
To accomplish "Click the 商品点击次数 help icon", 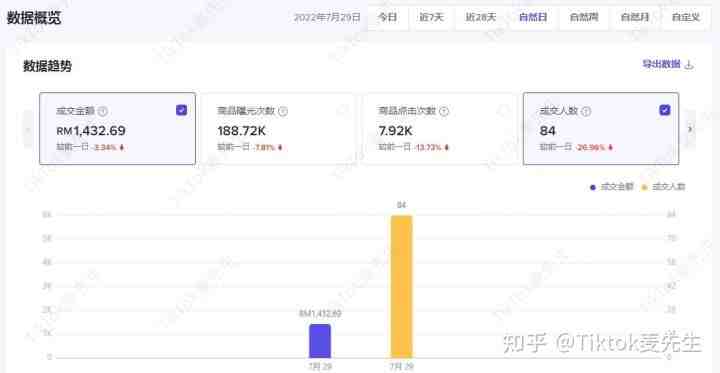I will (x=444, y=111).
